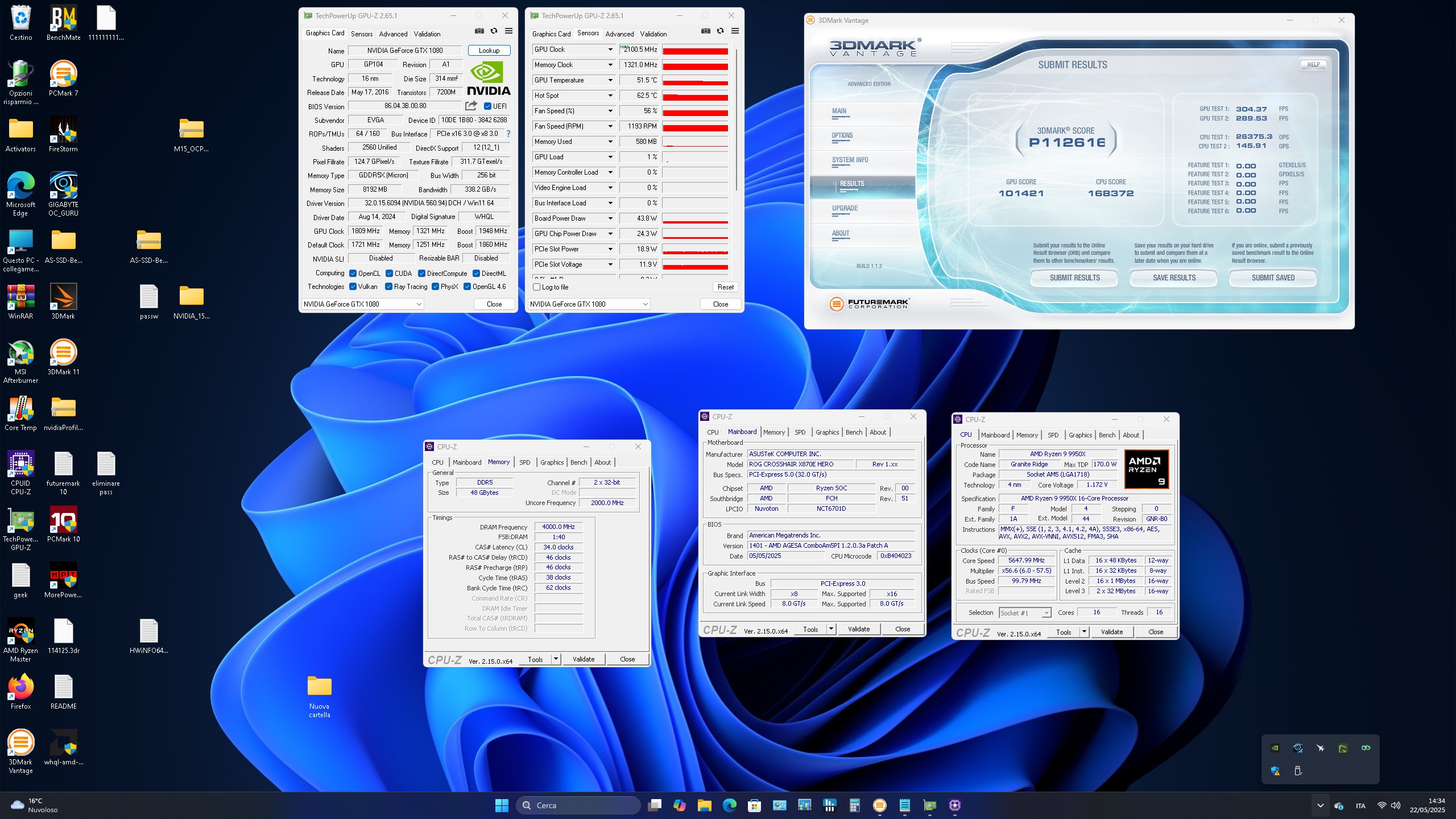Open the hamburger menu in GPU-Z Graphics Card window
The image size is (1456, 819).
click(x=508, y=31)
